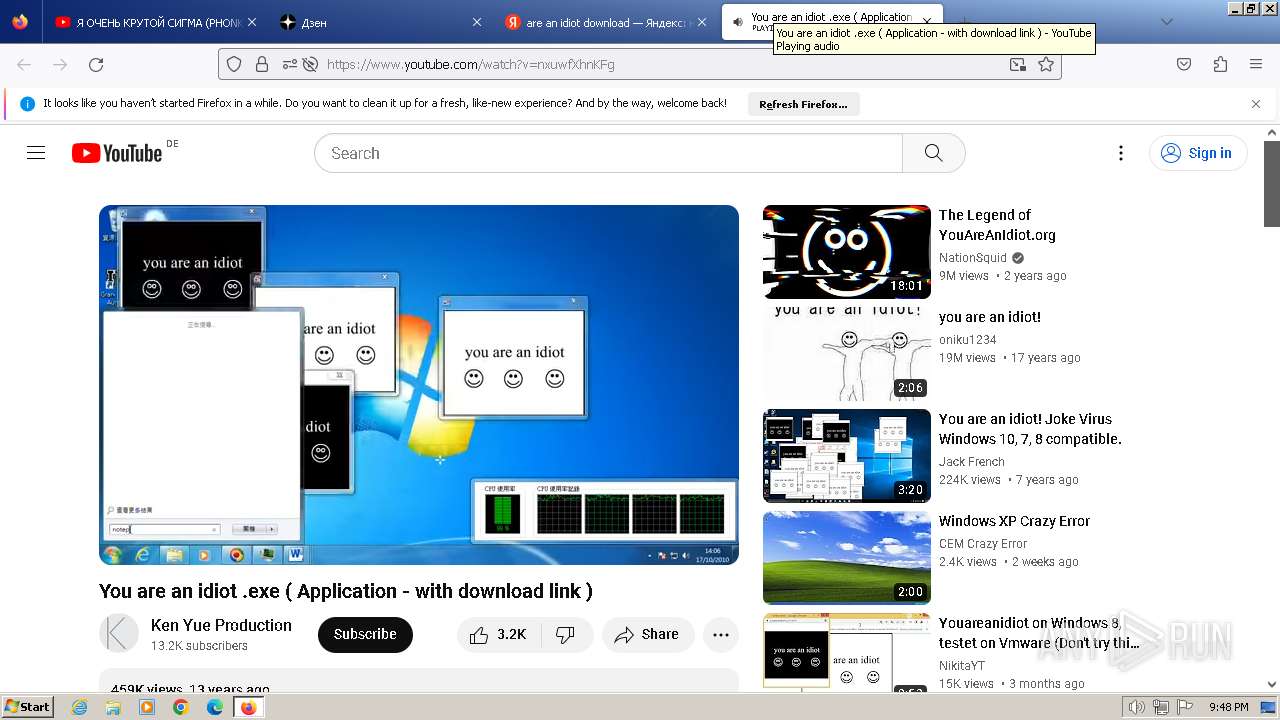Open Windows Start menu
The height and width of the screenshot is (720, 1280).
coord(27,706)
